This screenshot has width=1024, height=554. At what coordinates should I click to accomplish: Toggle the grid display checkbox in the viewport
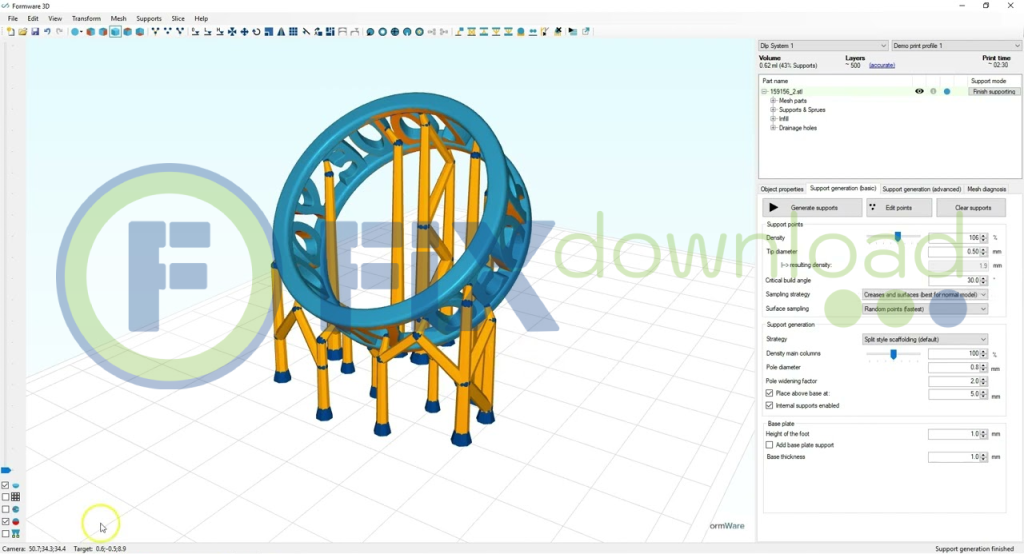tap(6, 497)
